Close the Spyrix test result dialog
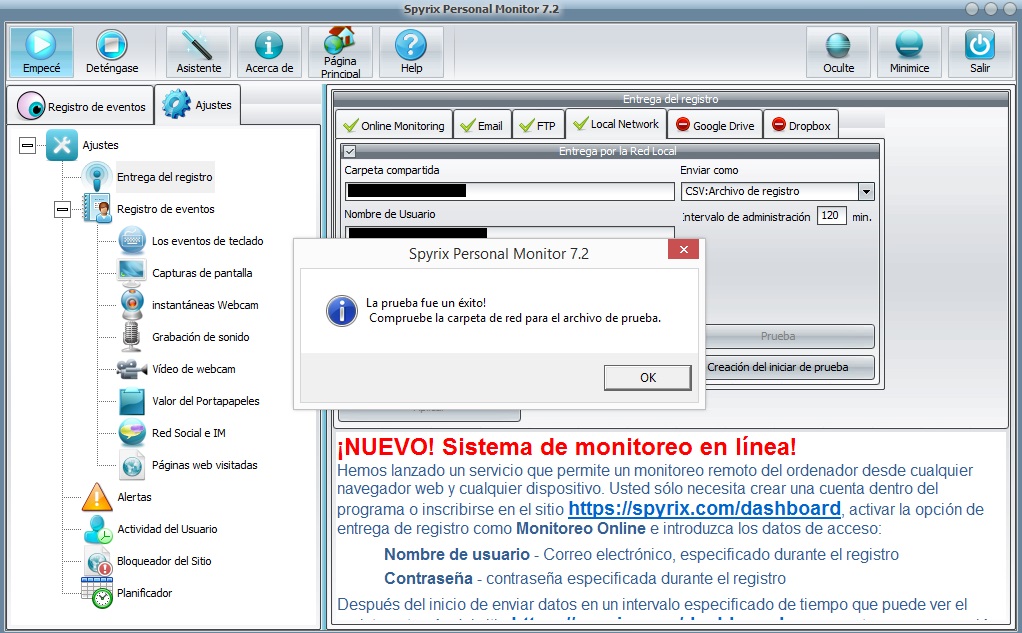This screenshot has width=1022, height=633. tap(683, 250)
